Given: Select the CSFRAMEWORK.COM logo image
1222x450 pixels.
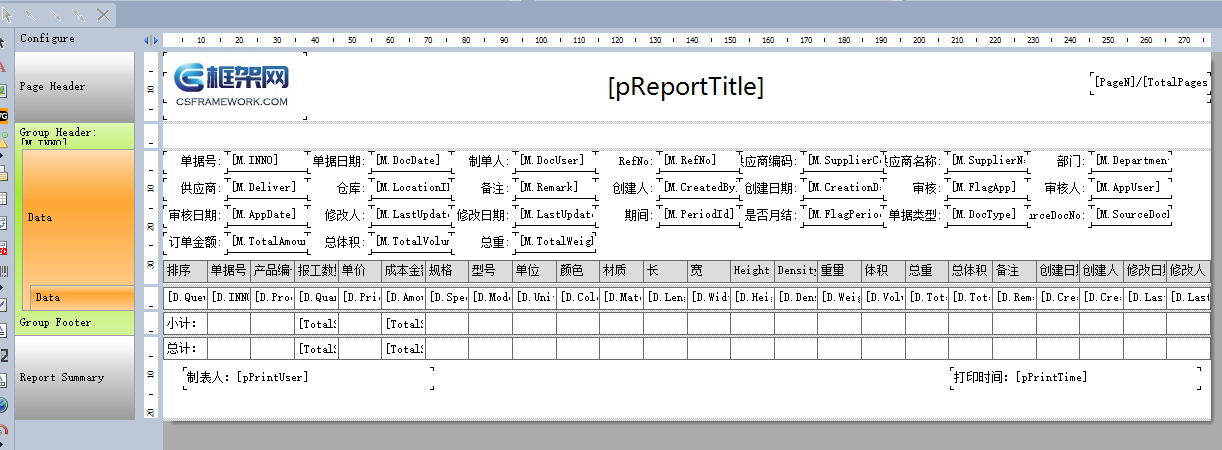Looking at the screenshot, I should (x=235, y=86).
